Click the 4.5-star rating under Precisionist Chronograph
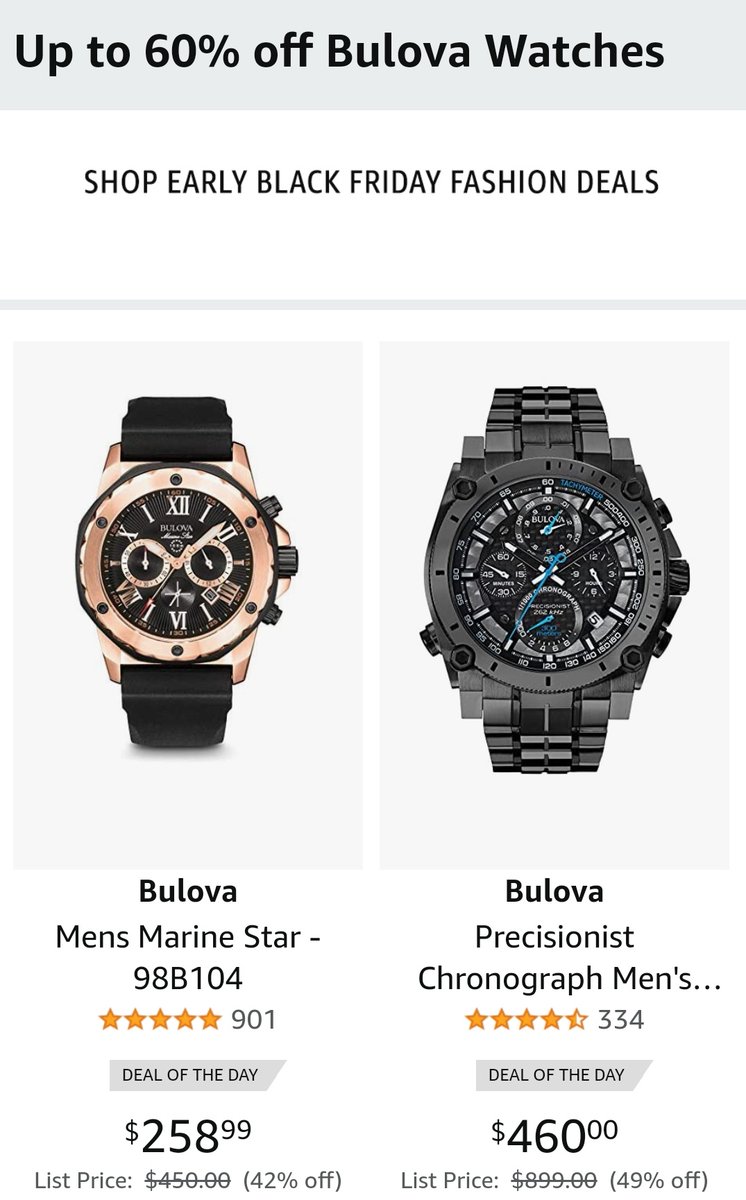The height and width of the screenshot is (1200, 746). [x=526, y=1020]
